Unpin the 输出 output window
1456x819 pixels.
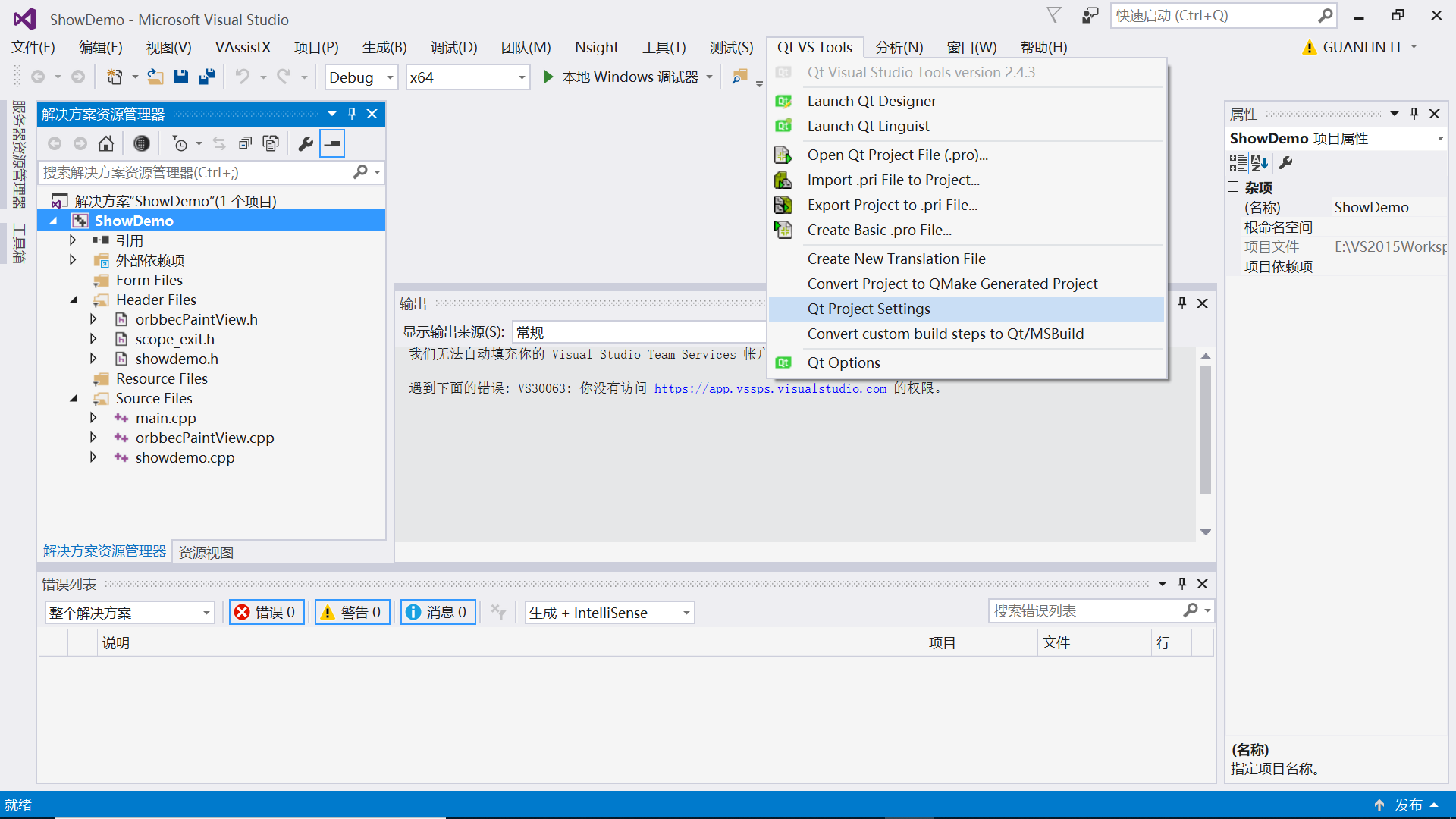coord(1181,303)
